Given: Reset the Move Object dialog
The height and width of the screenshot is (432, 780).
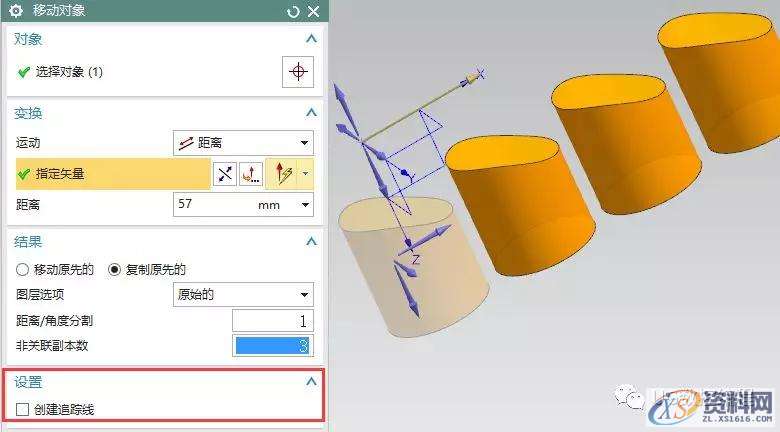Looking at the screenshot, I should point(293,12).
